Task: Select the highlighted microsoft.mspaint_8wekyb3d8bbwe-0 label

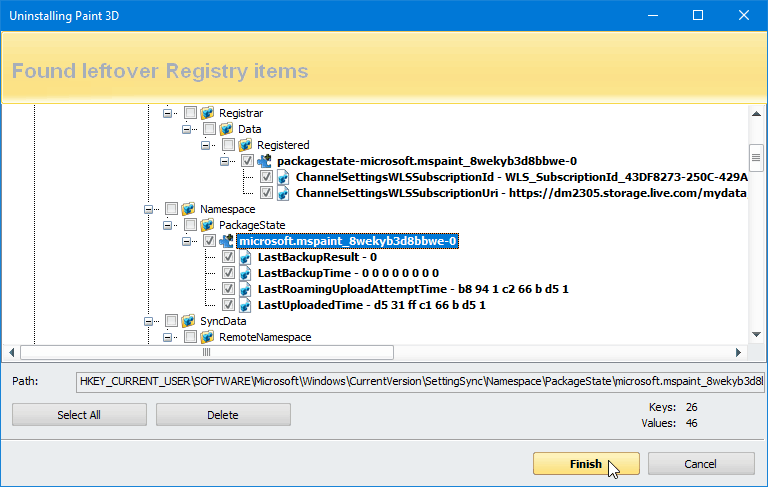Action: 348,241
